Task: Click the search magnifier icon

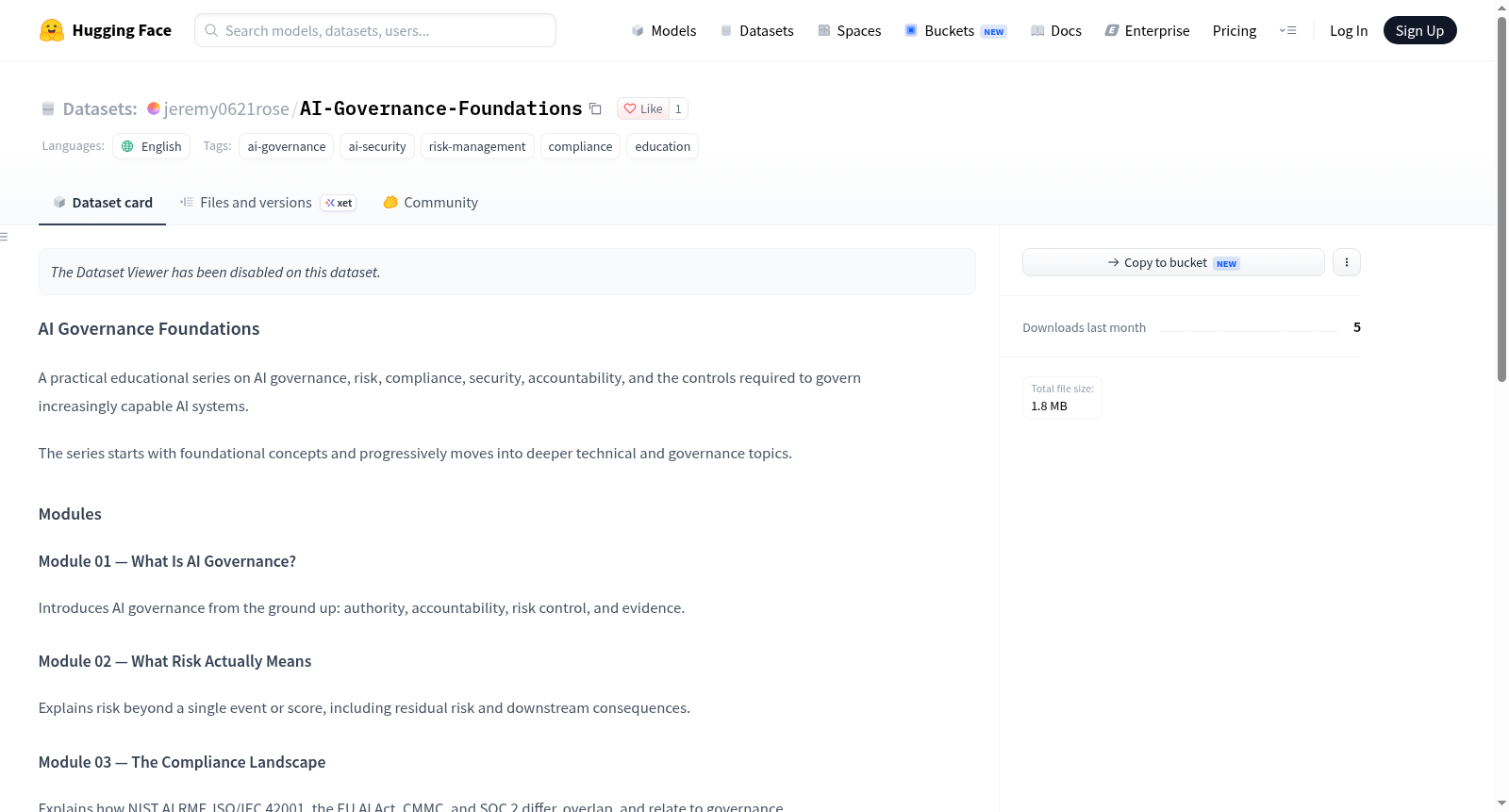Action: [x=211, y=30]
